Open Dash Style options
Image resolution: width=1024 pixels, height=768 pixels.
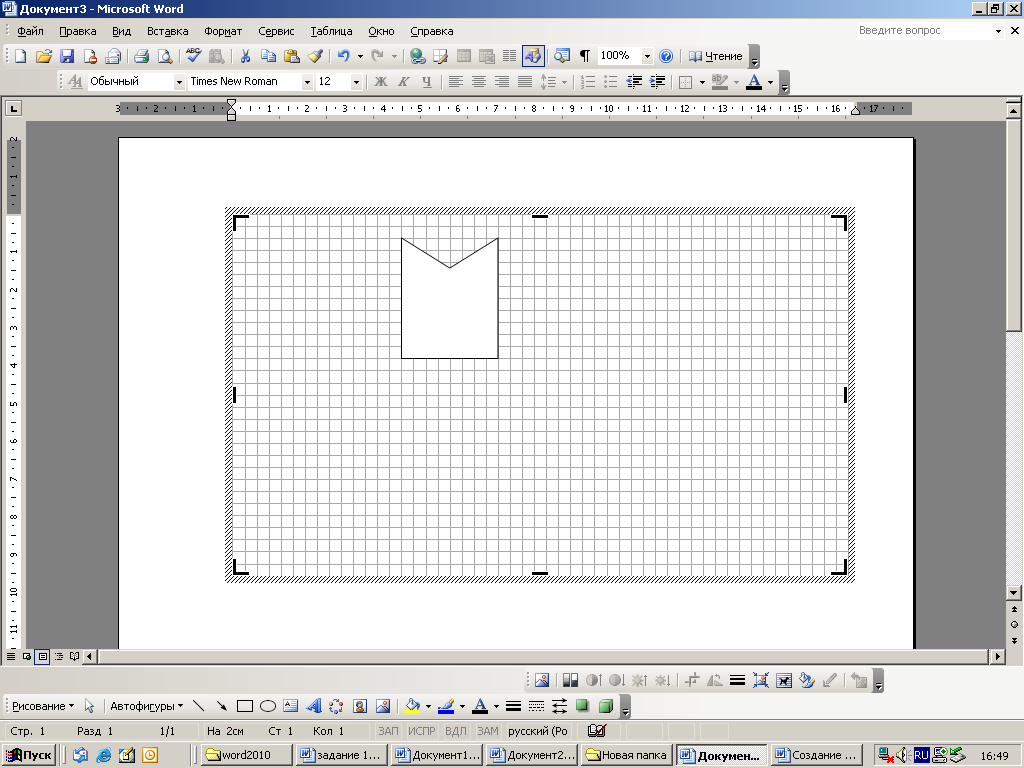pos(536,706)
